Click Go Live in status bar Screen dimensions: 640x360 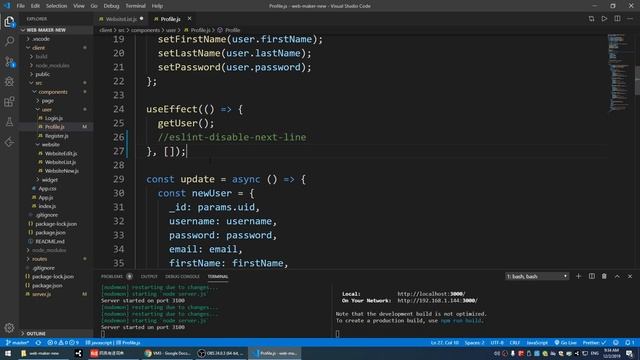point(565,342)
